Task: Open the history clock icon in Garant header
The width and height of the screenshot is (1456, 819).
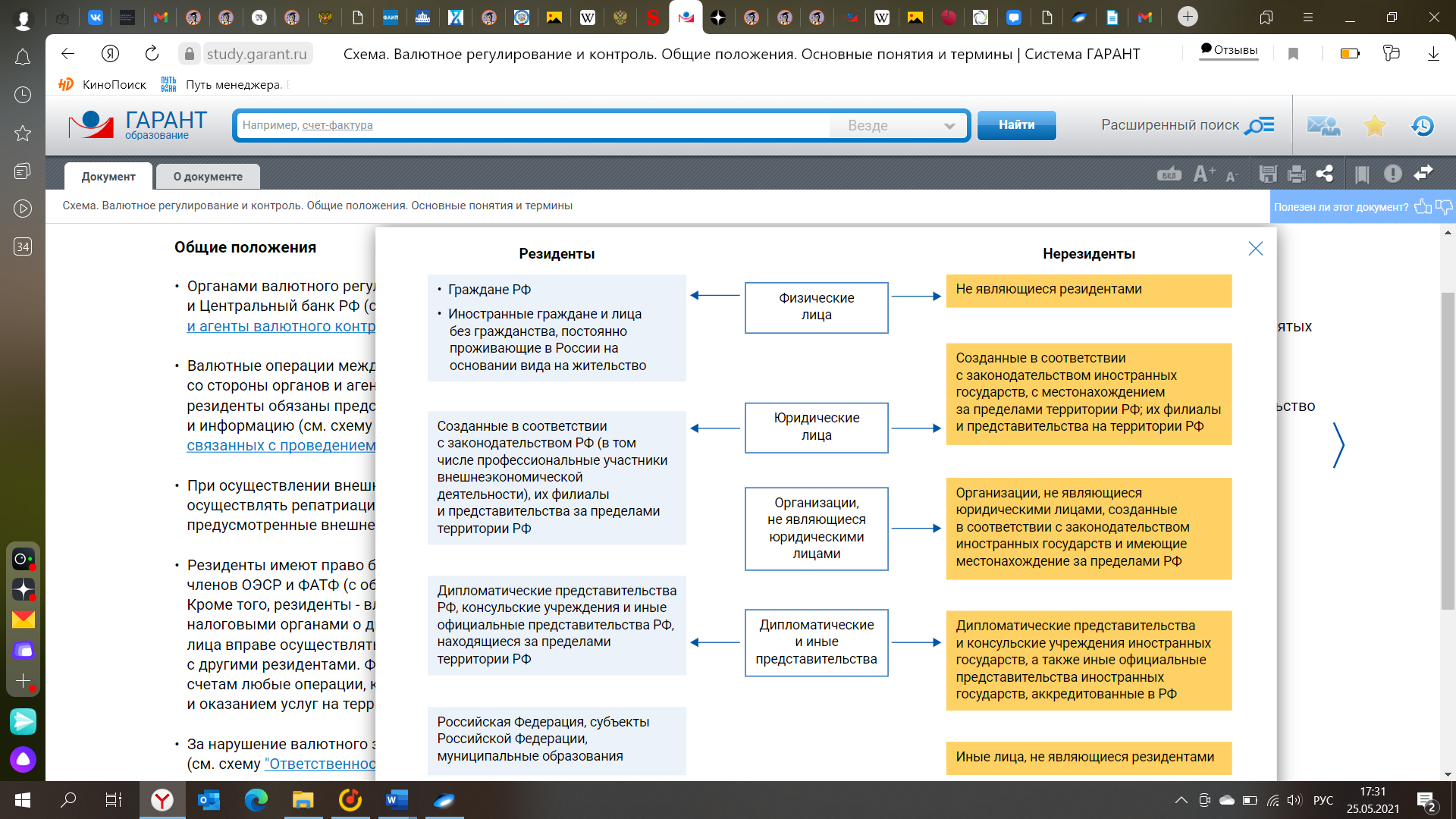Action: [x=1423, y=126]
